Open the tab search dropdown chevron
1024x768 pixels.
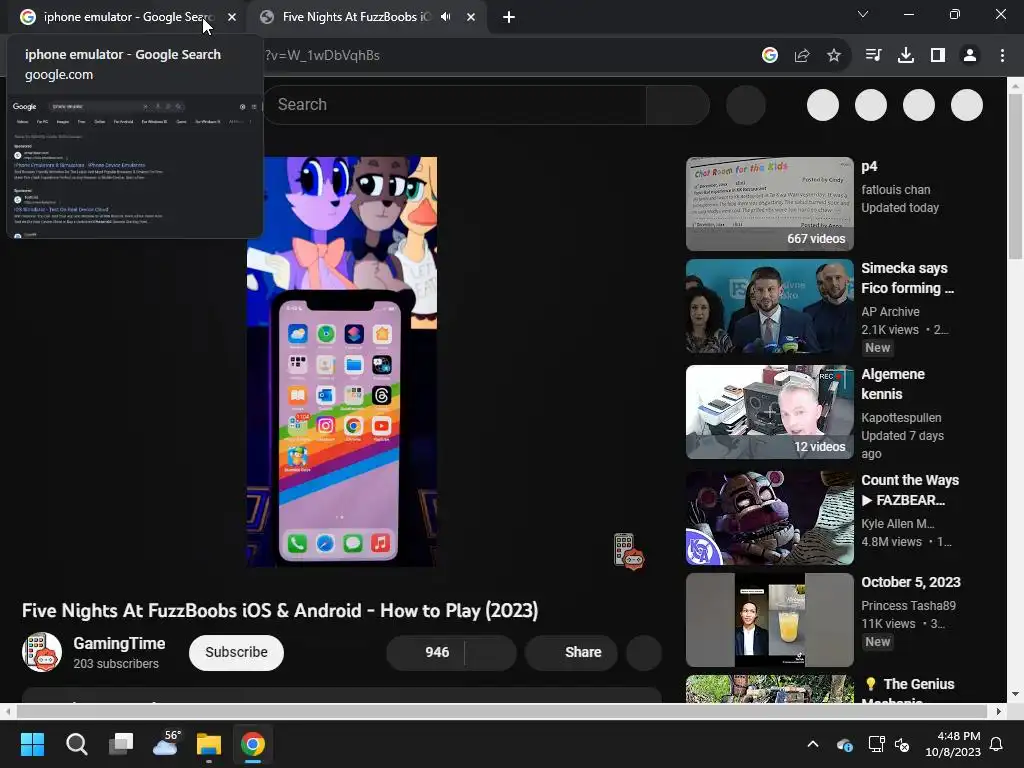click(x=863, y=14)
